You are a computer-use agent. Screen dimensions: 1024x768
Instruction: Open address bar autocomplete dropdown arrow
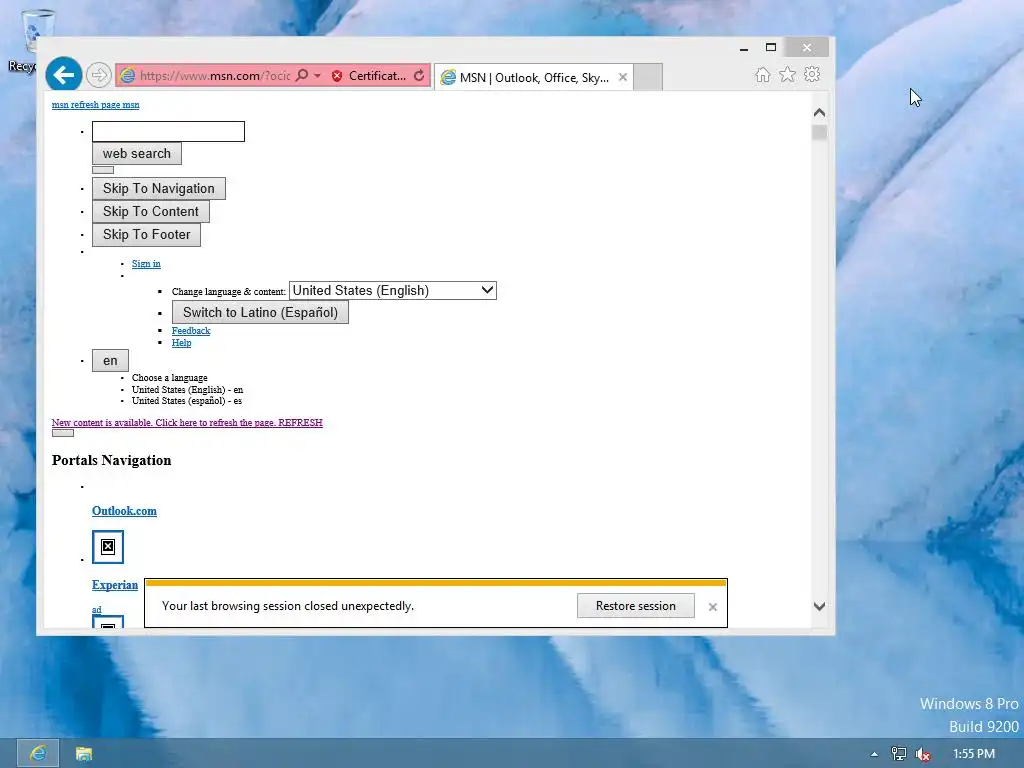pos(317,76)
